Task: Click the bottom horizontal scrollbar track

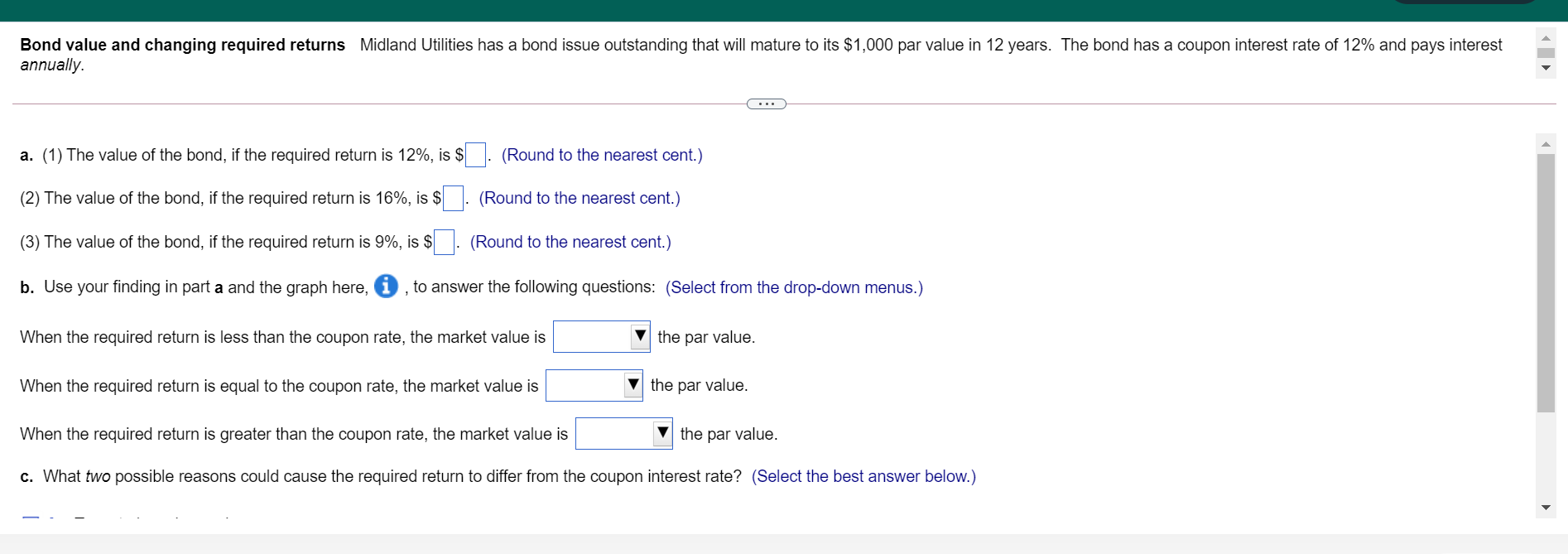Action: 784,543
